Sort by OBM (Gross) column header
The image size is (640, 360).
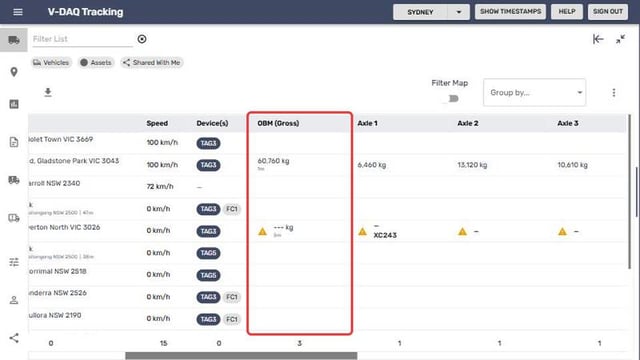278,123
